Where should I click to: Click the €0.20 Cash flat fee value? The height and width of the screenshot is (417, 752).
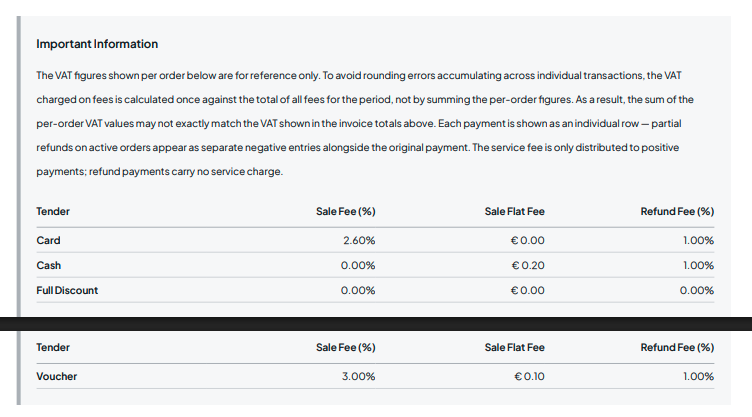click(527, 266)
